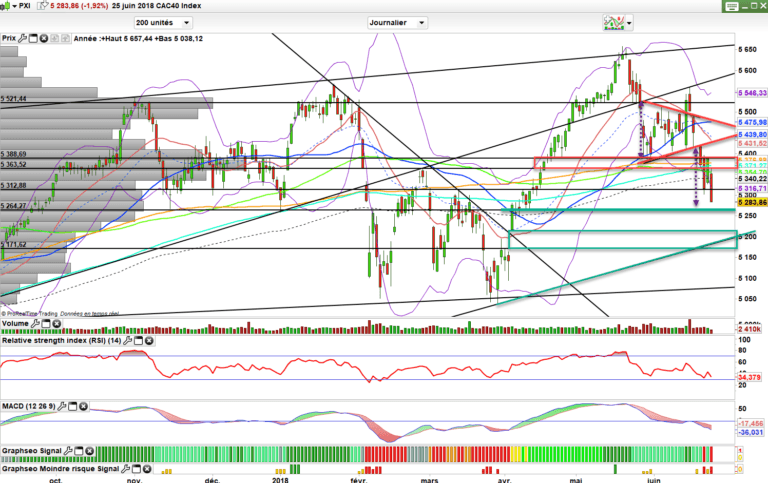Open Volume indicator wrench settings
768x483 pixels.
(34, 324)
